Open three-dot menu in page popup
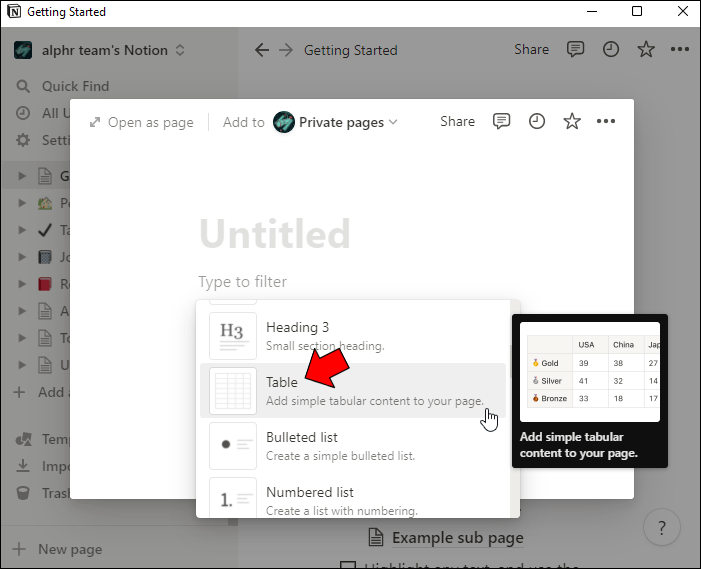 pyautogui.click(x=606, y=121)
